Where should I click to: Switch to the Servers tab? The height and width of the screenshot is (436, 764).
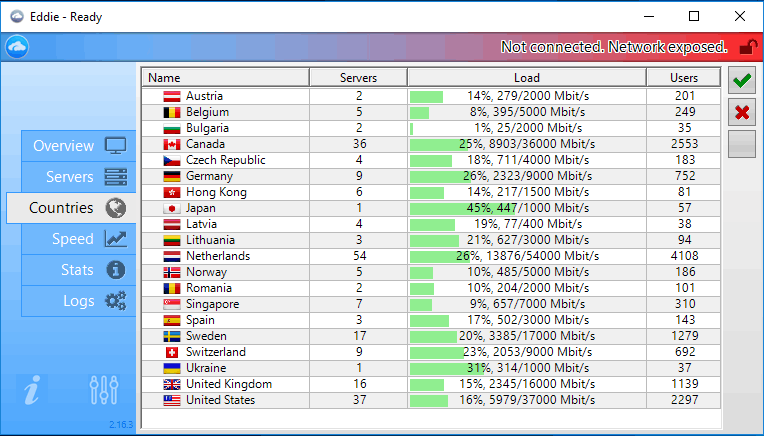(x=78, y=177)
